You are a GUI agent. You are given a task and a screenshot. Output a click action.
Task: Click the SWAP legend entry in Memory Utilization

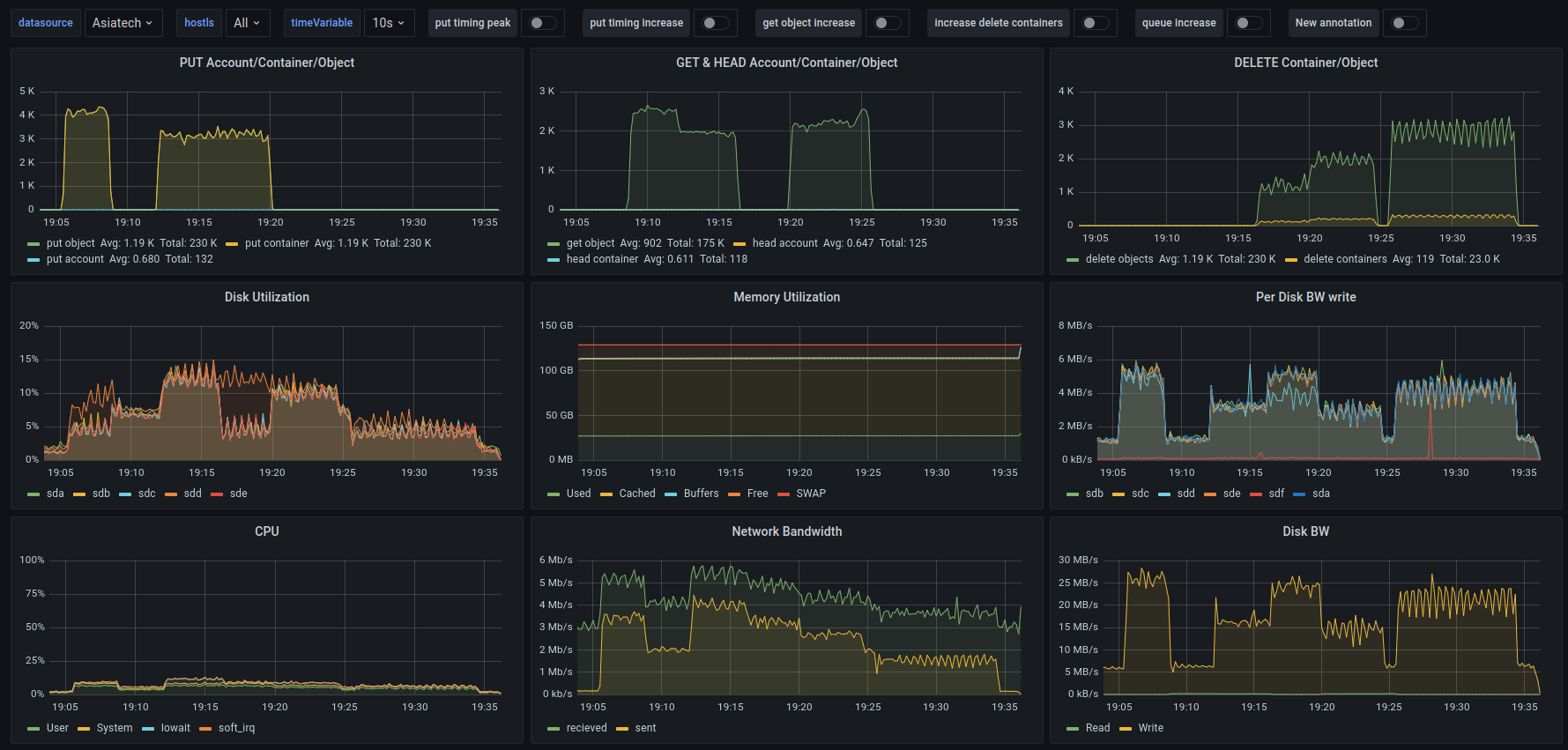pyautogui.click(x=811, y=494)
